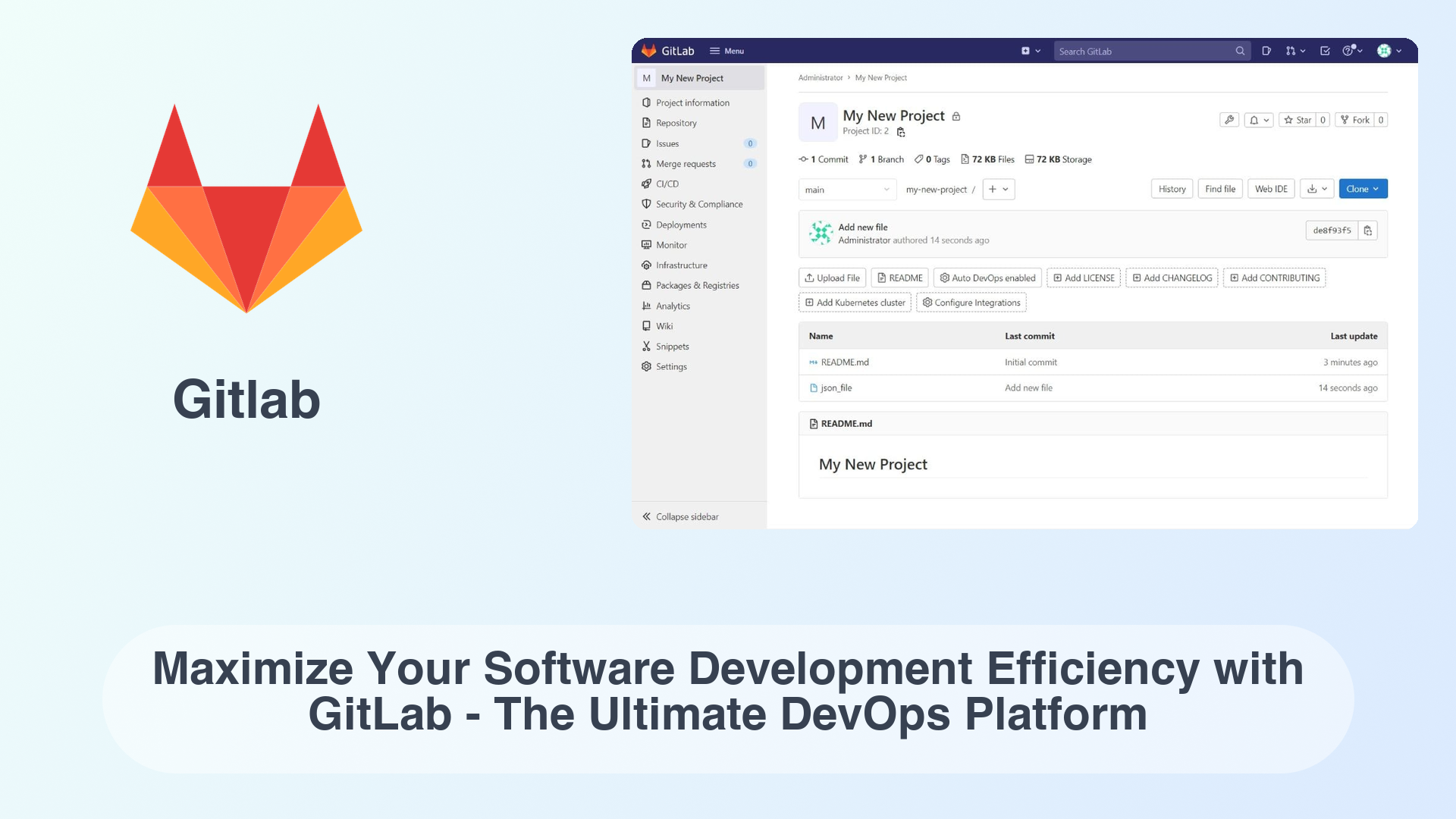Viewport: 1456px width, 819px height.
Task: Open the To-Do list checkmark icon
Action: (x=1325, y=51)
